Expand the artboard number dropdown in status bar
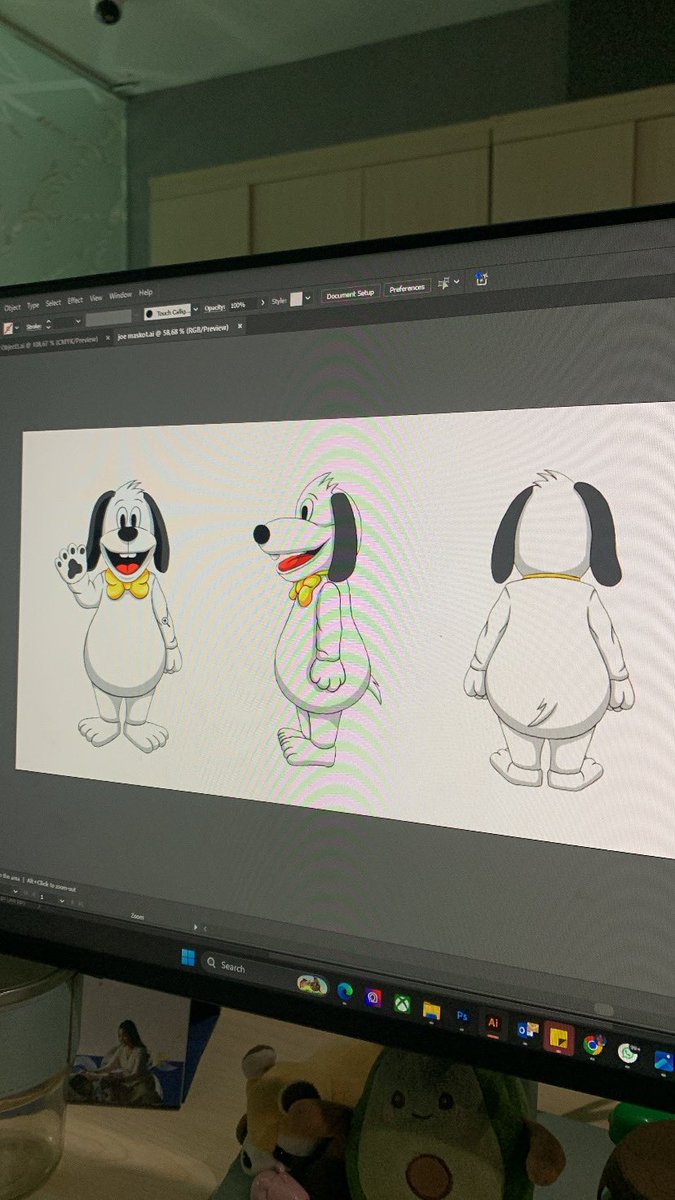675x1200 pixels. click(x=61, y=899)
